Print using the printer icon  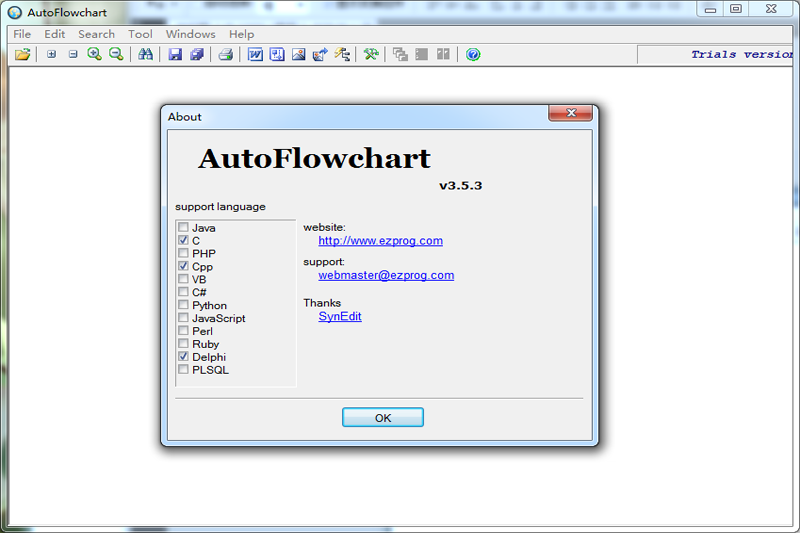(x=226, y=54)
